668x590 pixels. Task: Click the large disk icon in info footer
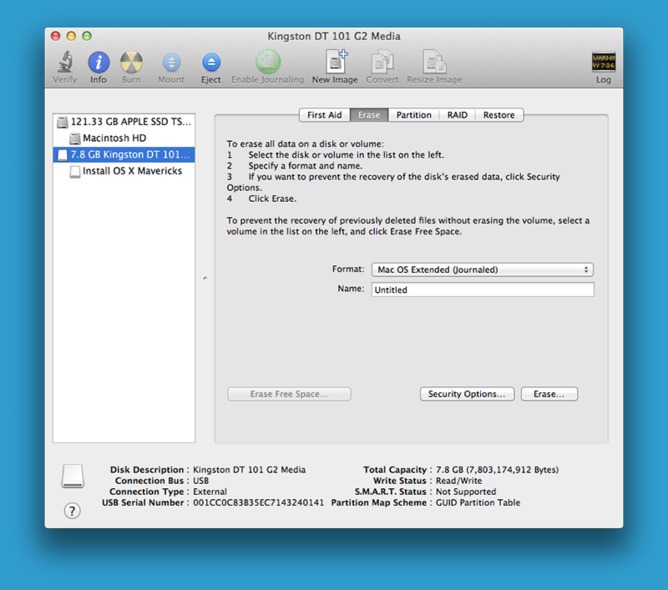72,476
